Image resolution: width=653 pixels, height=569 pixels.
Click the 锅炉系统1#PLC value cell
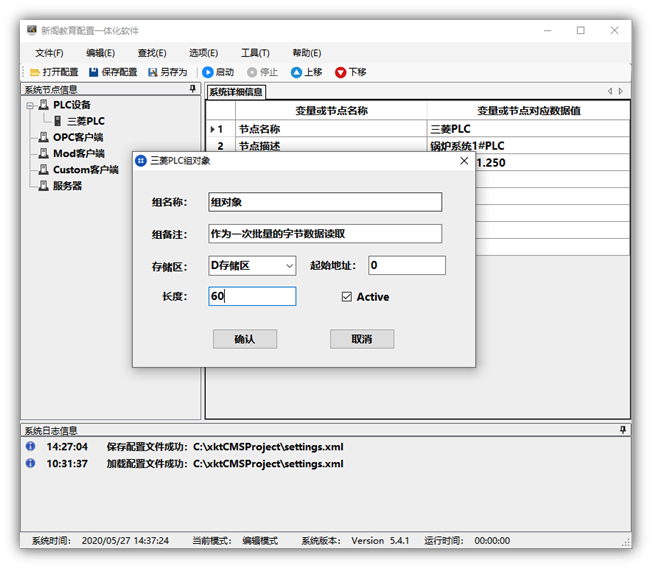(x=528, y=145)
